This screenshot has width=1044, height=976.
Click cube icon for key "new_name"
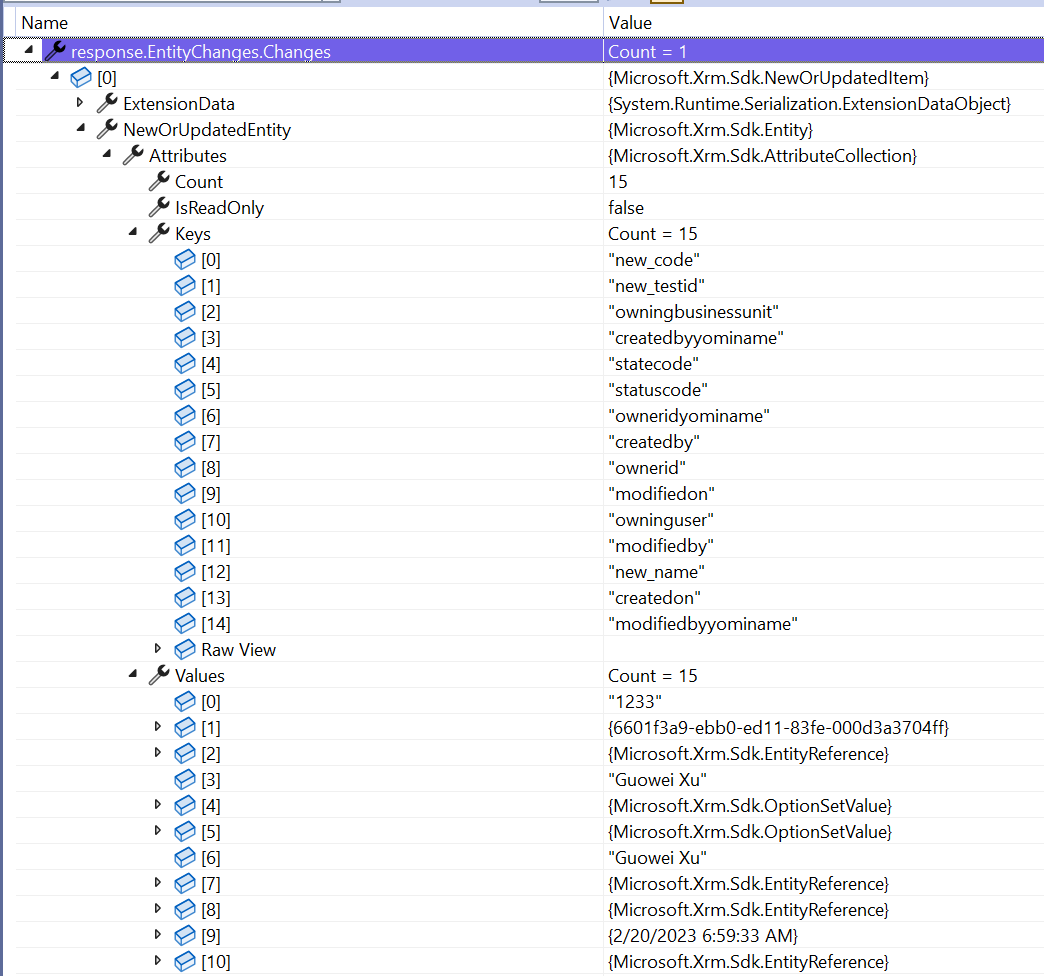[184, 572]
